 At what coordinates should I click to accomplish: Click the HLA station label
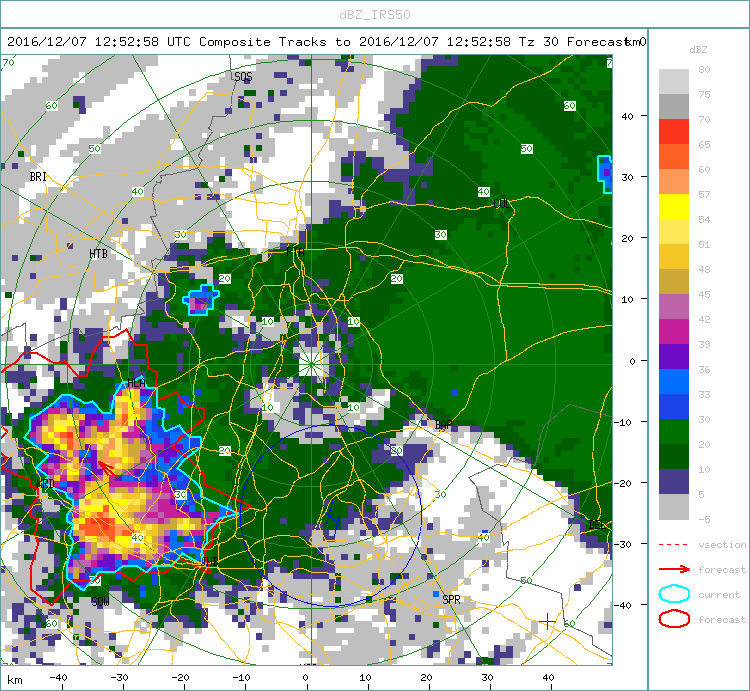[x=136, y=383]
